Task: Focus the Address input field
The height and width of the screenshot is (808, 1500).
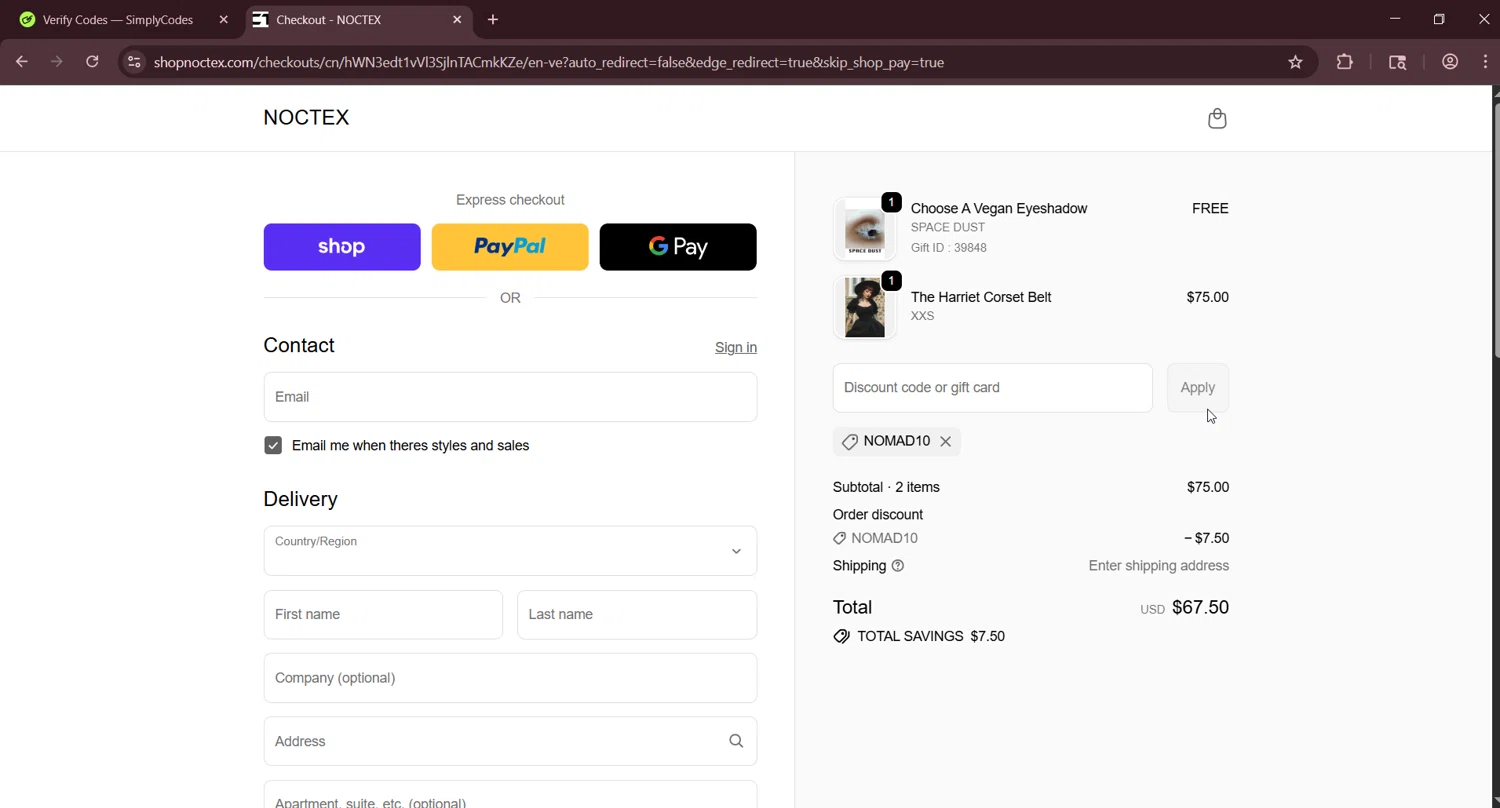Action: point(510,741)
